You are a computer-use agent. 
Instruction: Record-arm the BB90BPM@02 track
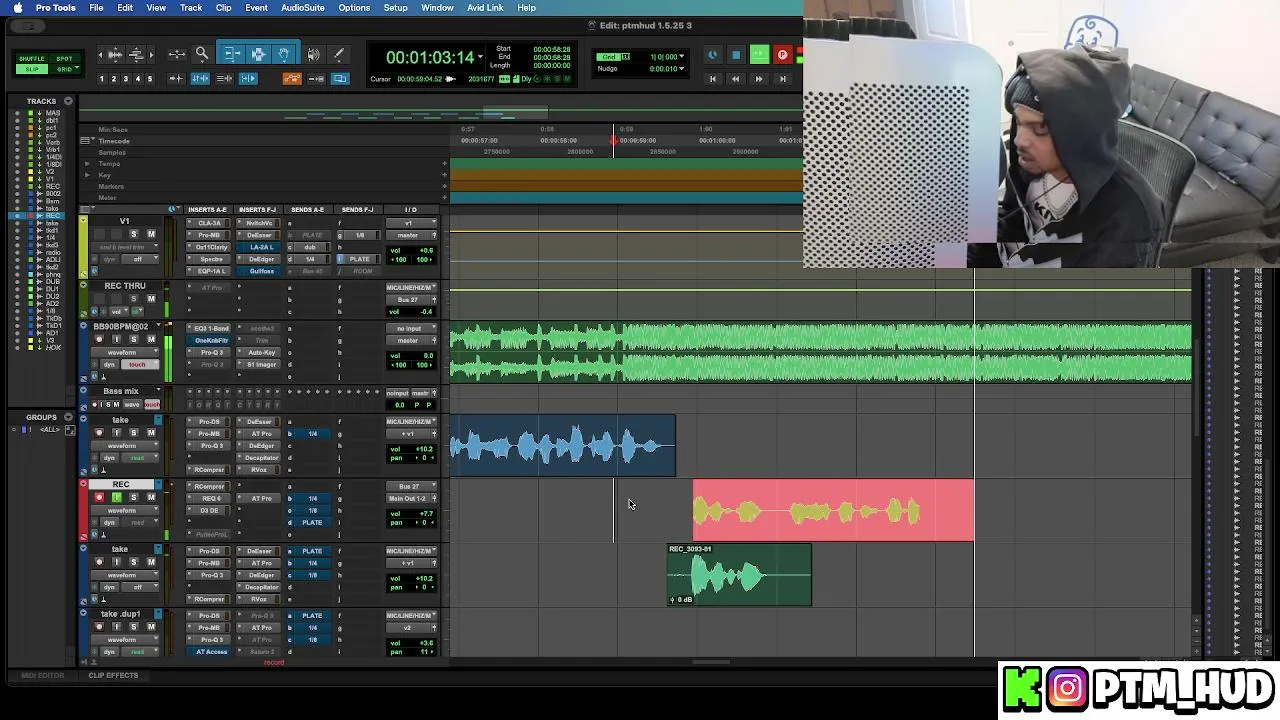point(99,339)
